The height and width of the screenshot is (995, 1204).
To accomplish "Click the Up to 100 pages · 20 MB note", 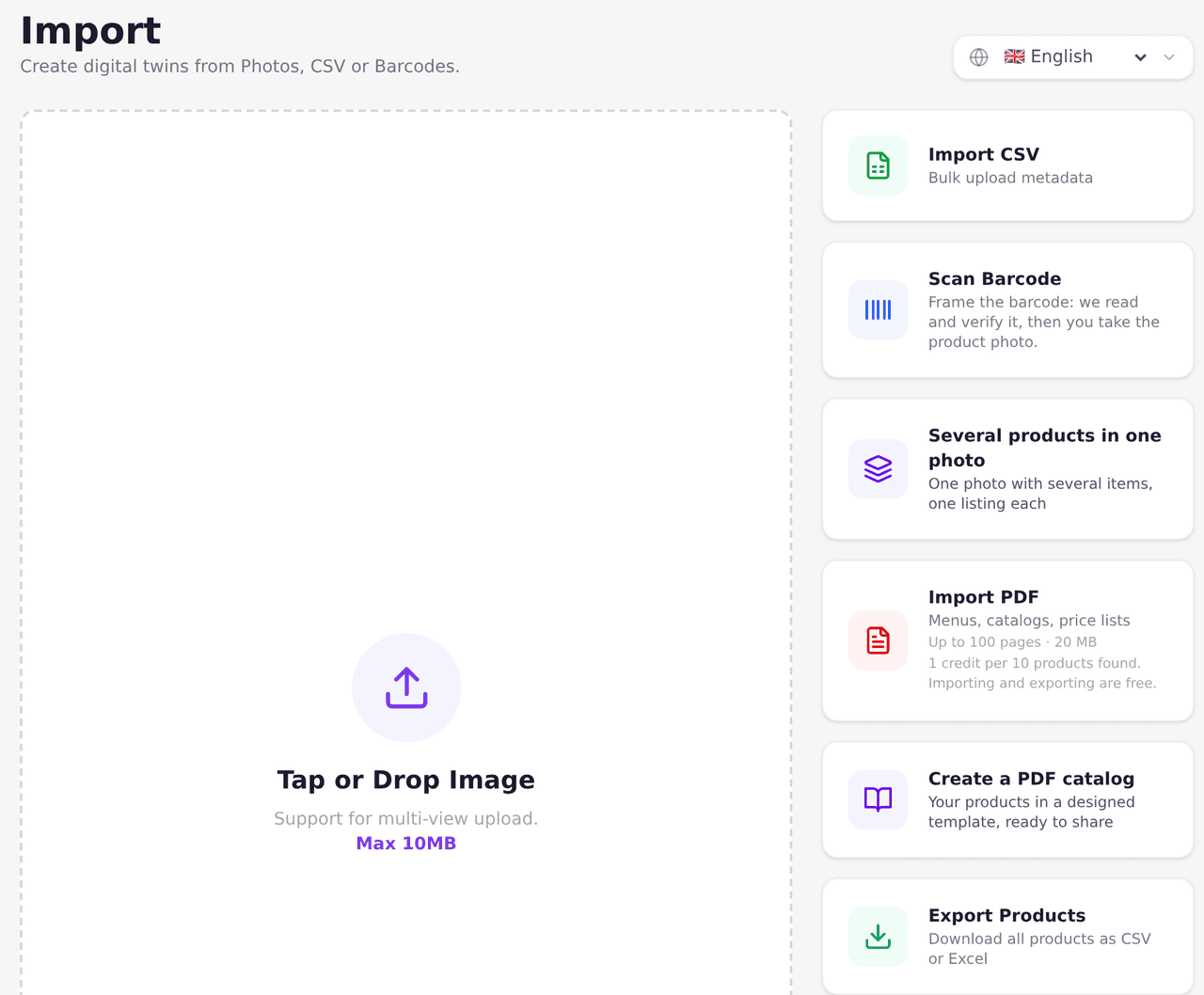I will tap(1012, 642).
